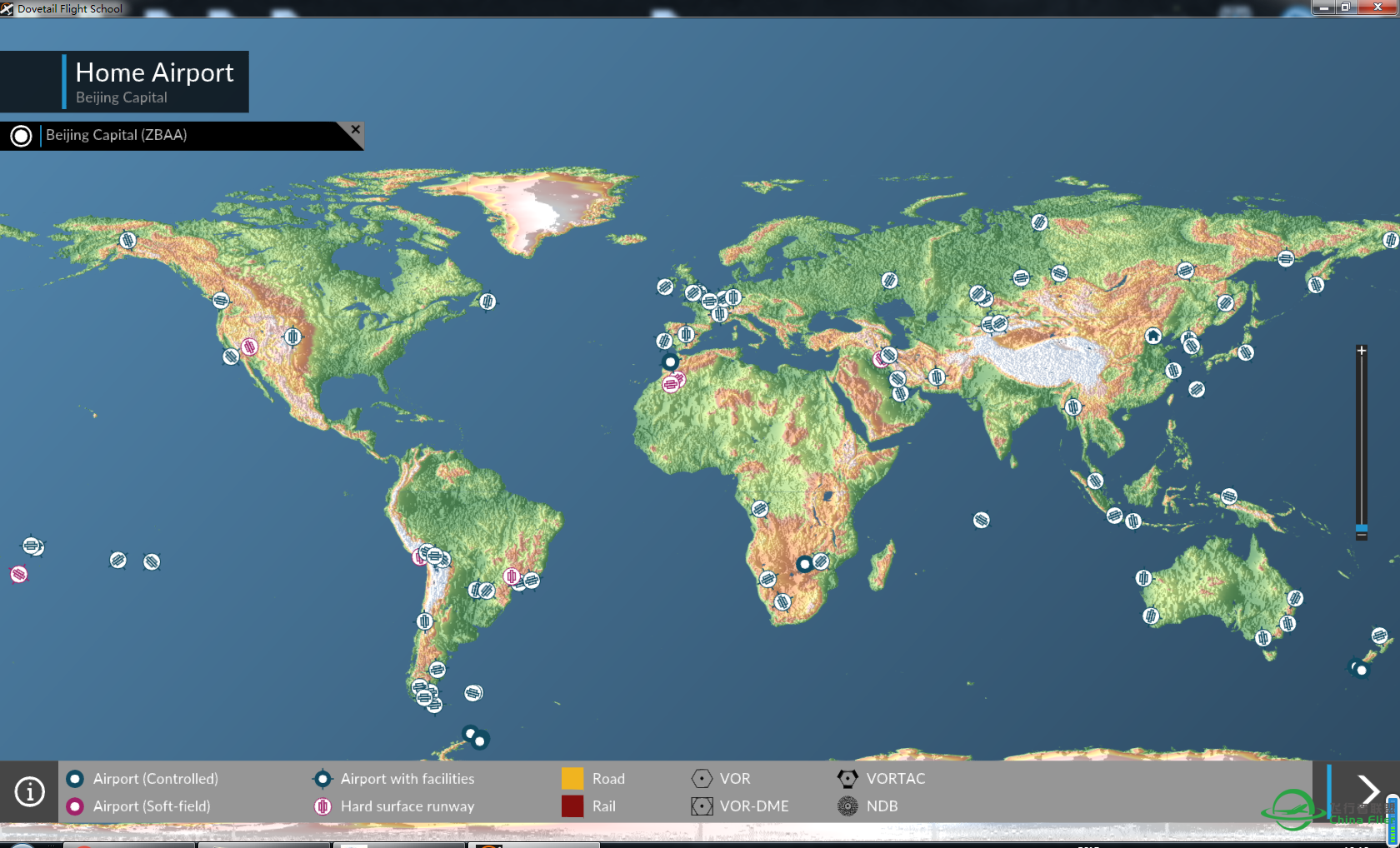
Task: Click the yellow Road legend swatch
Action: (572, 778)
